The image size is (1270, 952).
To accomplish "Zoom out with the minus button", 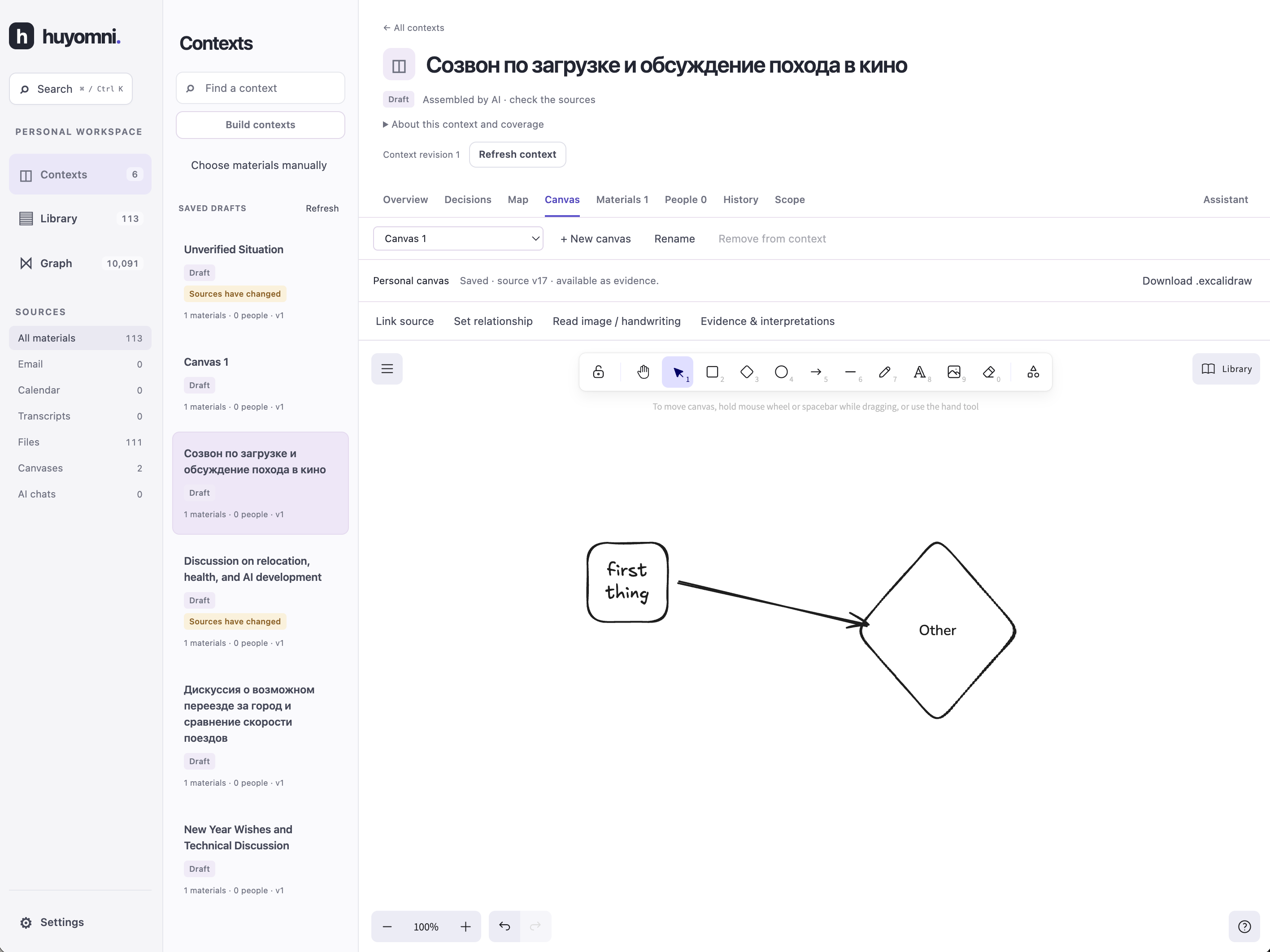I will (387, 926).
